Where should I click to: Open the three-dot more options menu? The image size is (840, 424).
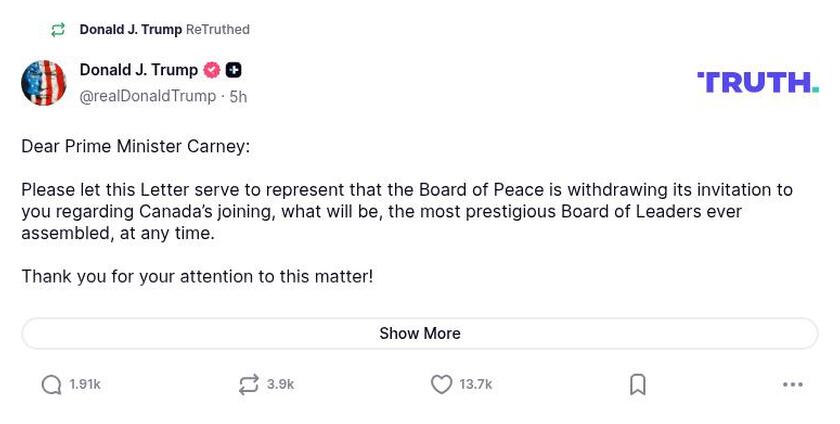tap(793, 385)
